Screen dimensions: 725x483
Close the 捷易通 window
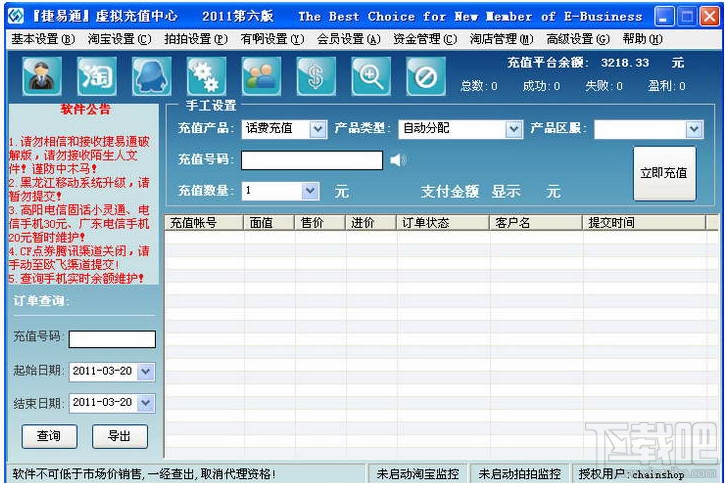pos(709,17)
